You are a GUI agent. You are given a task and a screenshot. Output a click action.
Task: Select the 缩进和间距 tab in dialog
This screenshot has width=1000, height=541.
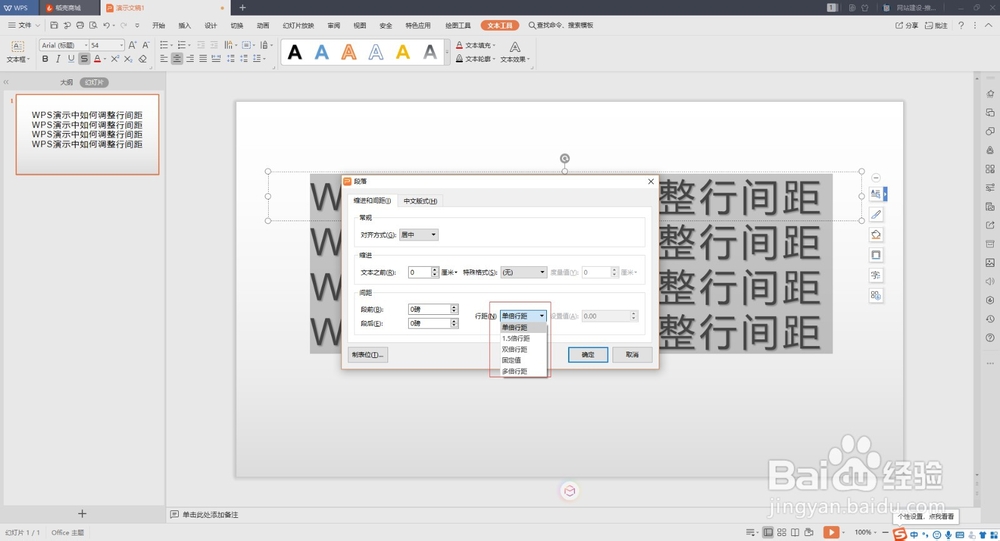372,200
